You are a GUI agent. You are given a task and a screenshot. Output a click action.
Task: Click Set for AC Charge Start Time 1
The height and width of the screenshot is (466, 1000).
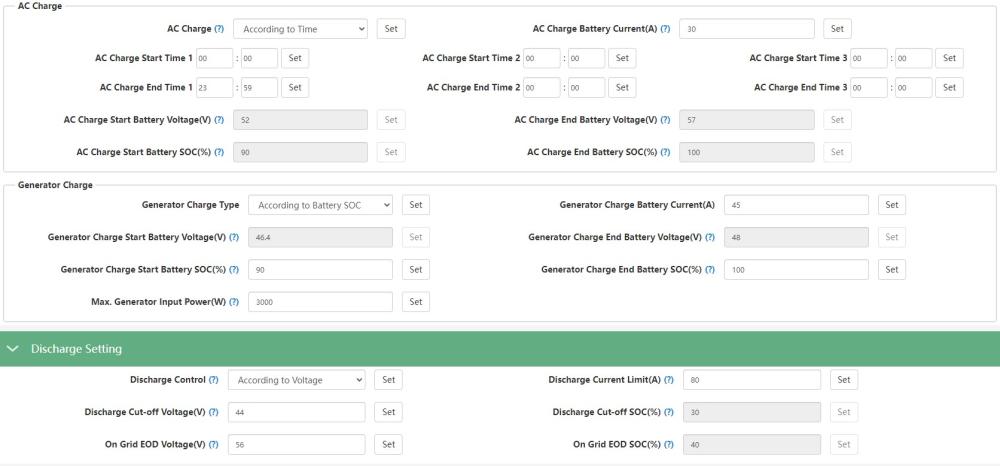tap(295, 58)
